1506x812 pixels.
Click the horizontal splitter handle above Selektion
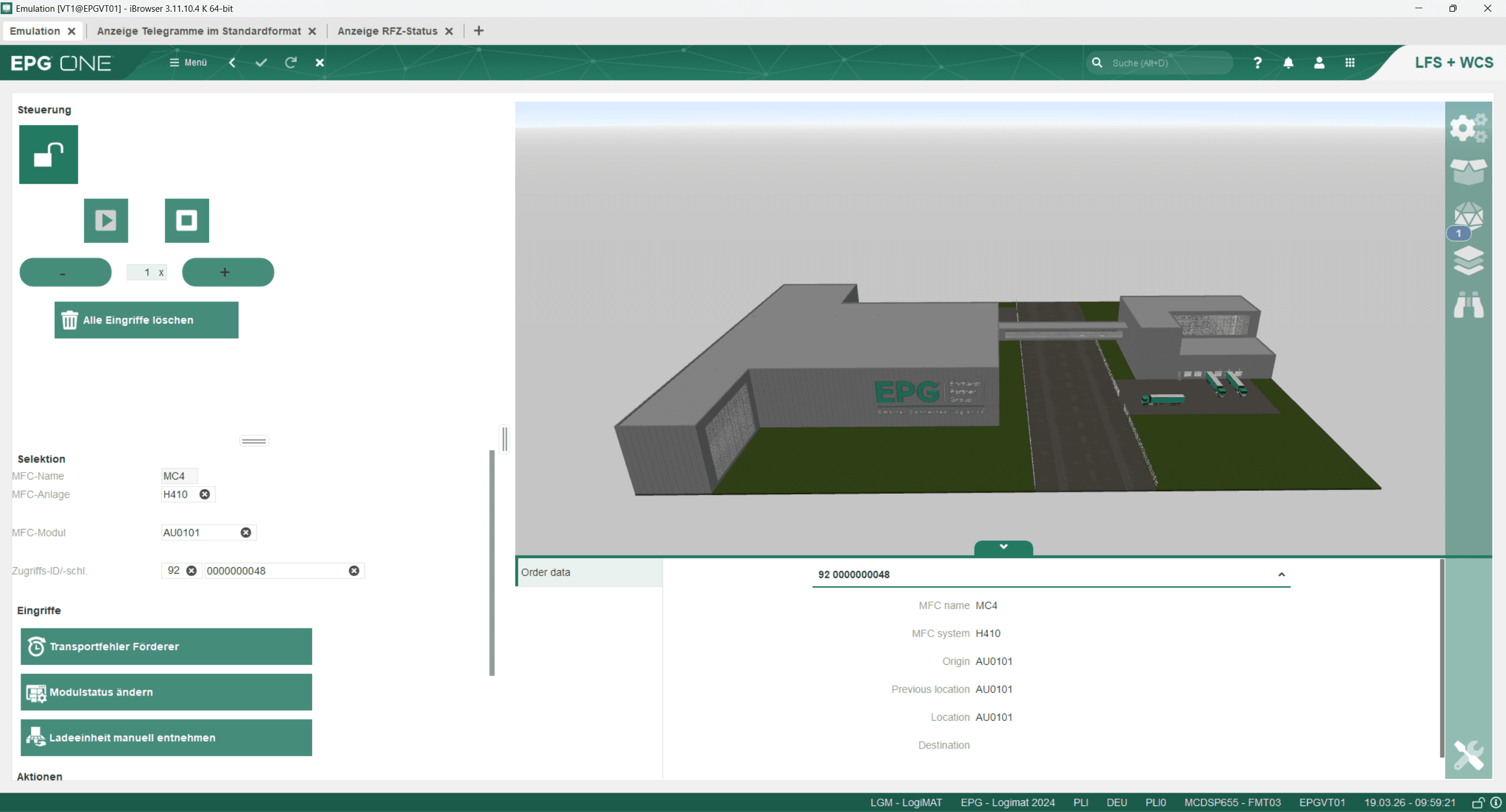point(254,441)
